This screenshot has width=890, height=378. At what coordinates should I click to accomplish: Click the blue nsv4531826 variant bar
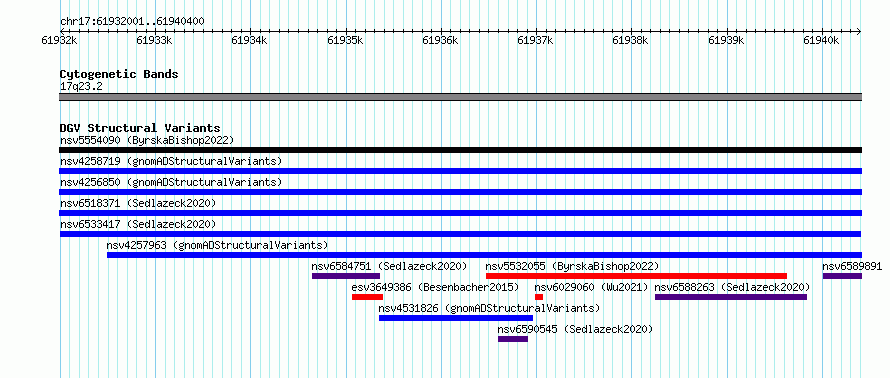(456, 318)
